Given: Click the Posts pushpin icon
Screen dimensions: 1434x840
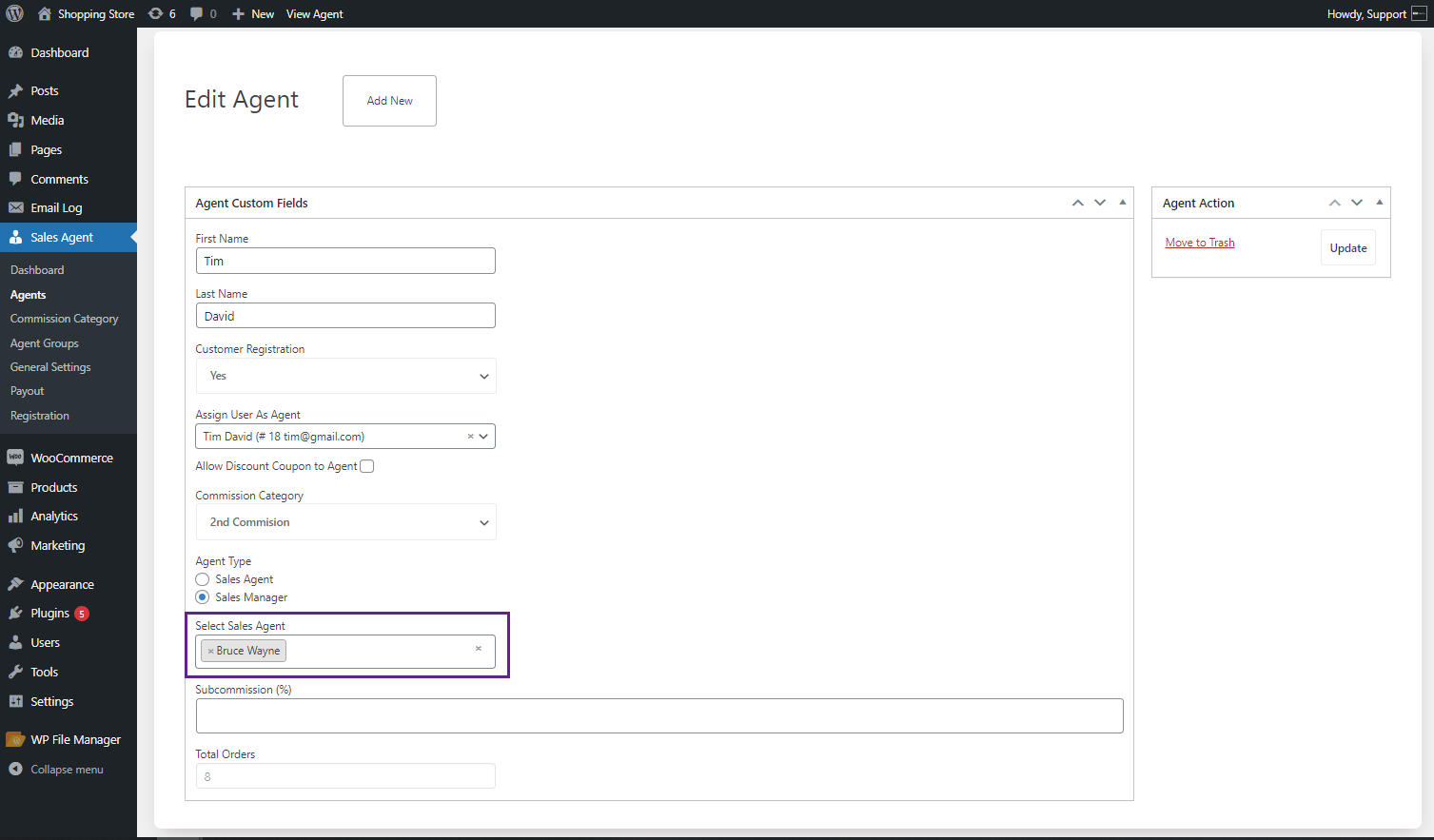Looking at the screenshot, I should [x=15, y=91].
